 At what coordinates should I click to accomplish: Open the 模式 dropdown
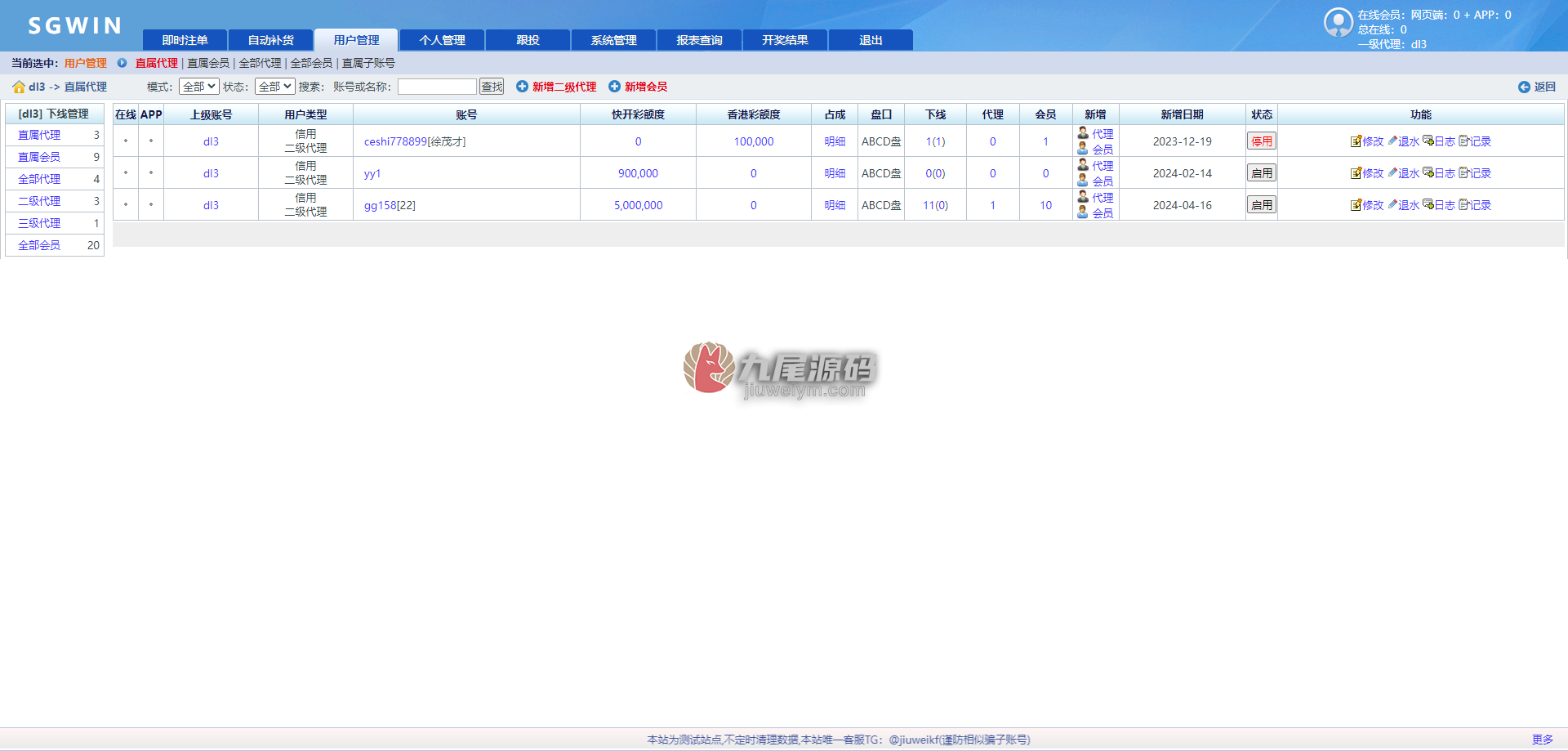(198, 87)
